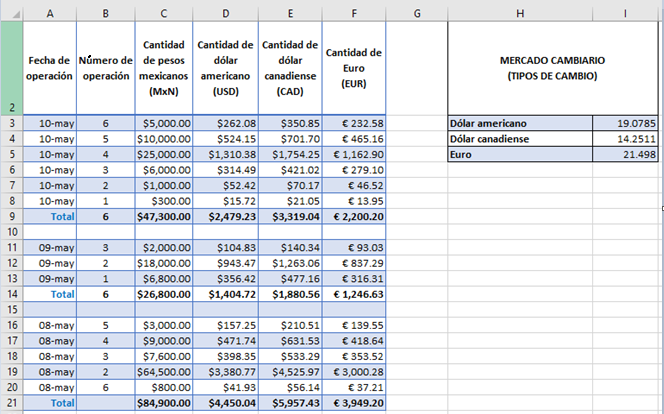Screen dimensions: 664x414
Task: Click the select-all corner triangle
Action: pyautogui.click(x=15, y=14)
